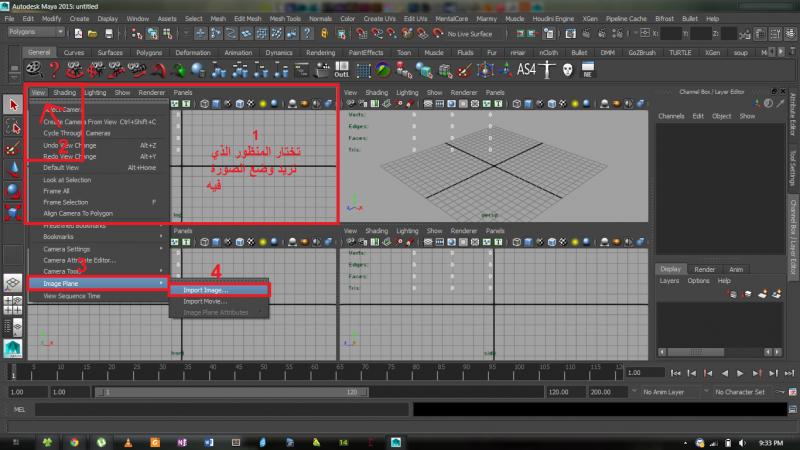Click the four-view layout icon in toolbox
The width and height of the screenshot is (800, 450).
point(13,305)
